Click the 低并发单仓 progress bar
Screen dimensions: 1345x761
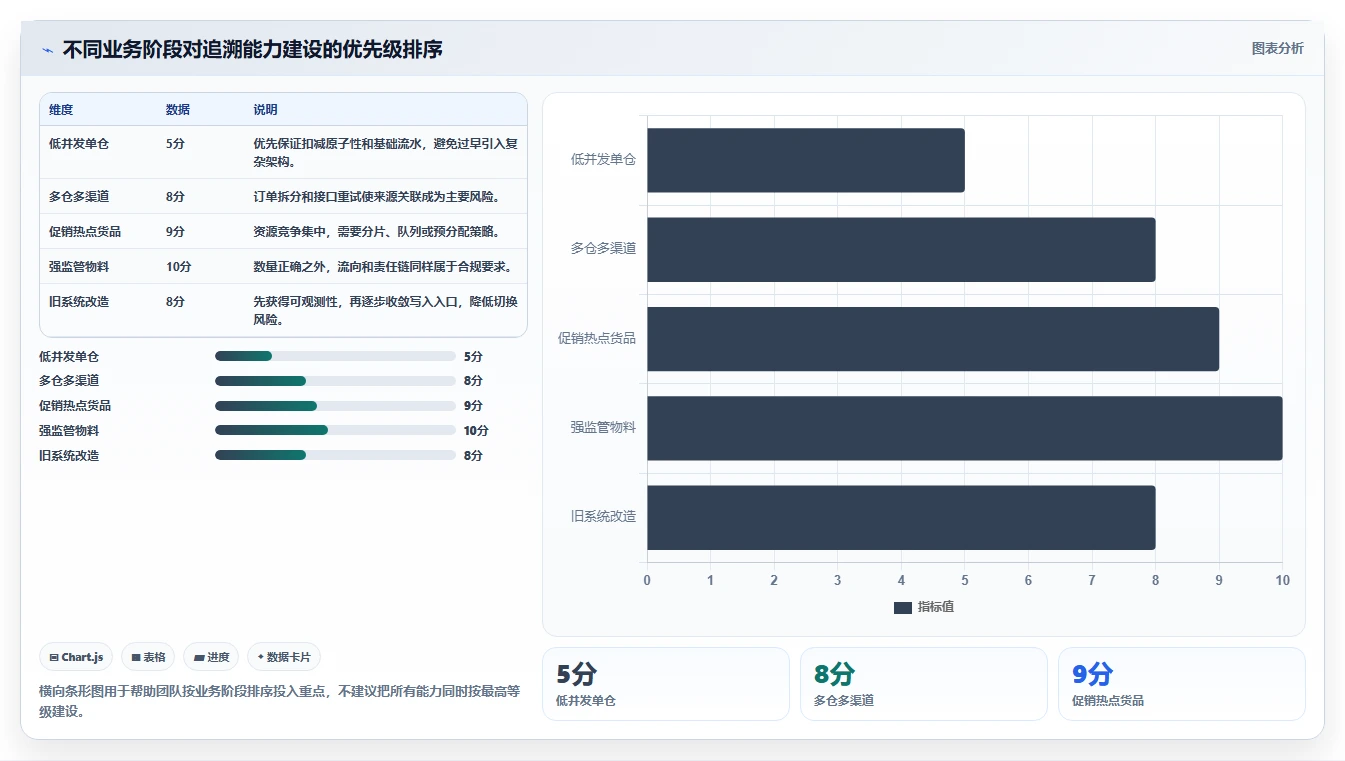point(335,356)
